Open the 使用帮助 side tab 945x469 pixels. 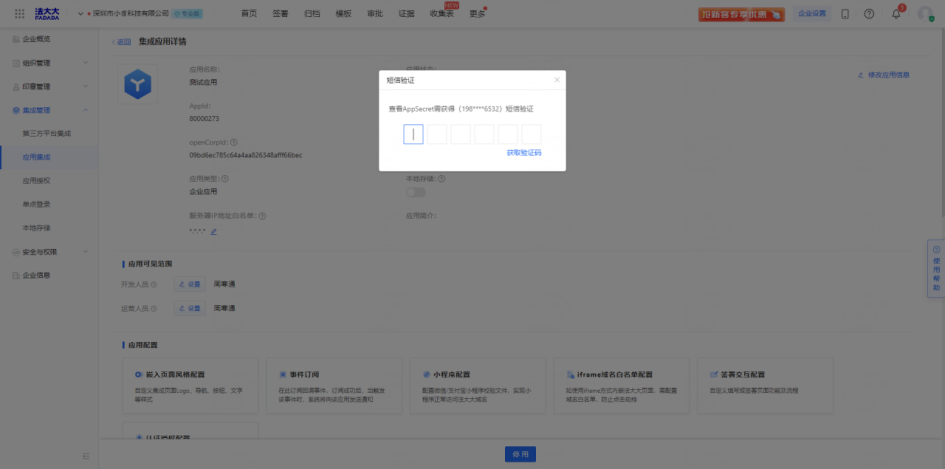pos(936,268)
